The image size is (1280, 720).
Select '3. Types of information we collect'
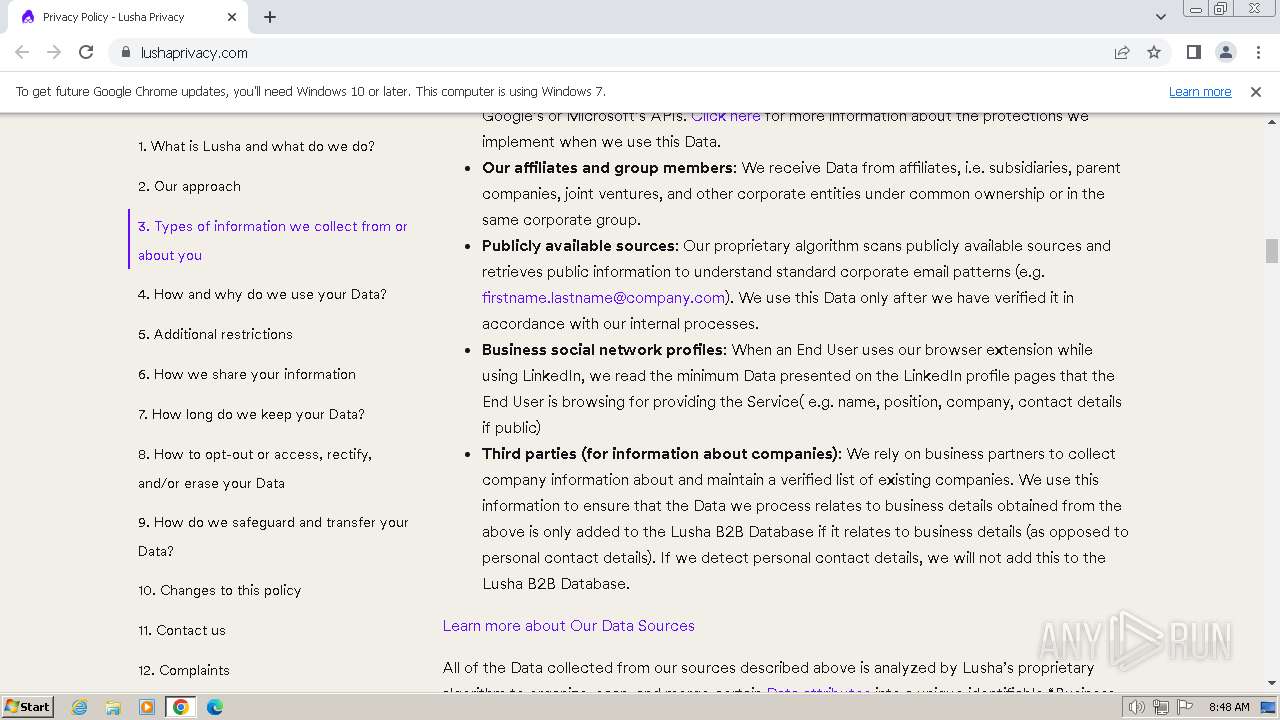coord(273,240)
